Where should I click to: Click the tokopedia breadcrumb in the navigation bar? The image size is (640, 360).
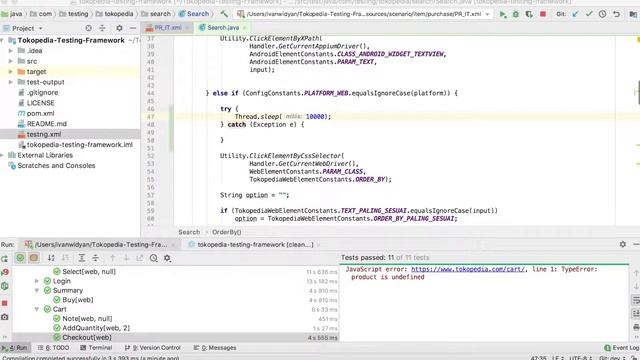114,14
